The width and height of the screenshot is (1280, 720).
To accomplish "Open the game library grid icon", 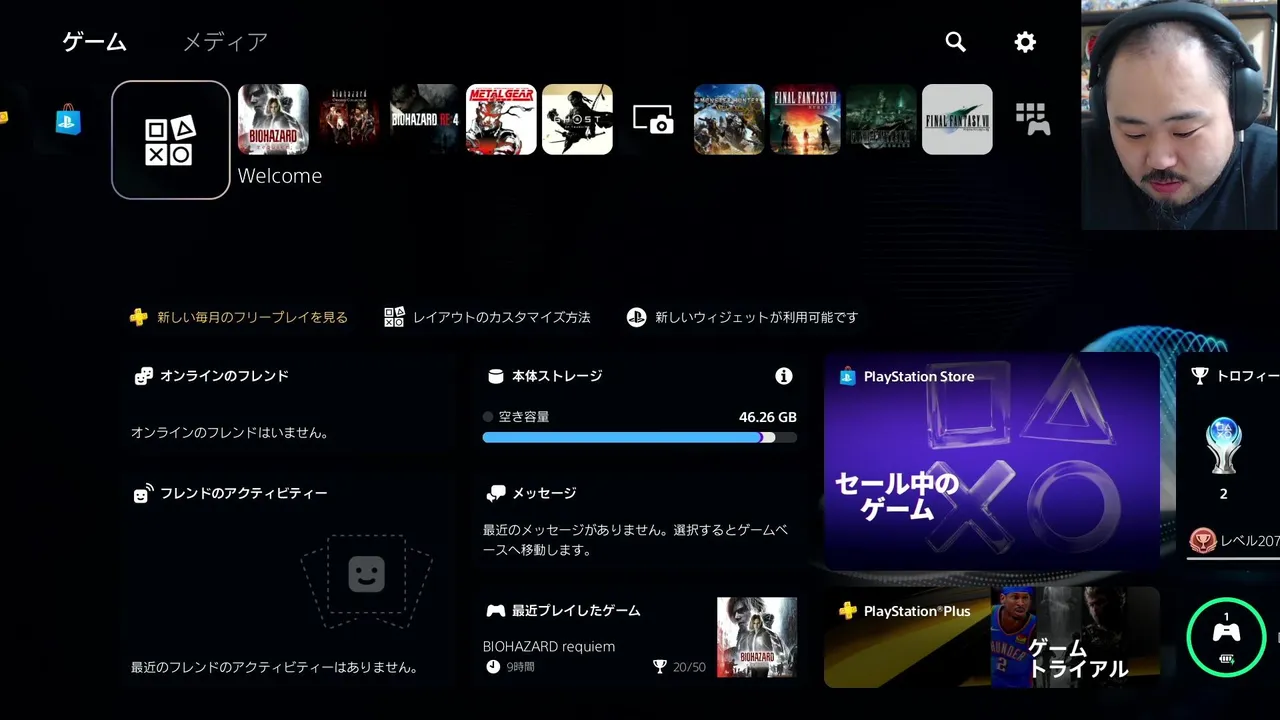I will (x=1033, y=119).
